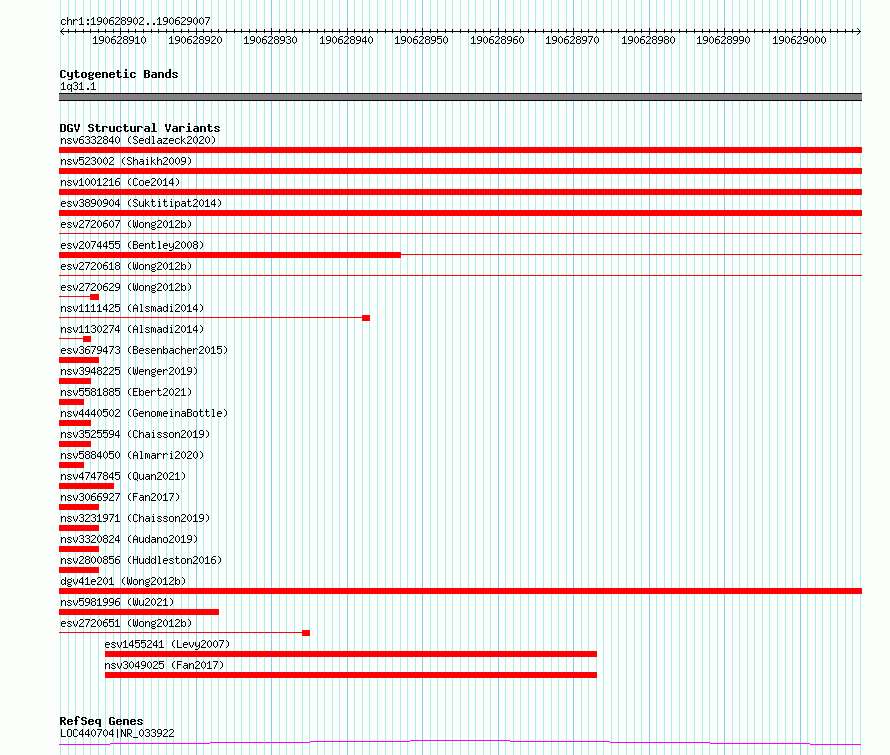Select dgv41e201 (Wong2012b) label
Image resolution: width=890 pixels, height=755 pixels.
tap(123, 581)
